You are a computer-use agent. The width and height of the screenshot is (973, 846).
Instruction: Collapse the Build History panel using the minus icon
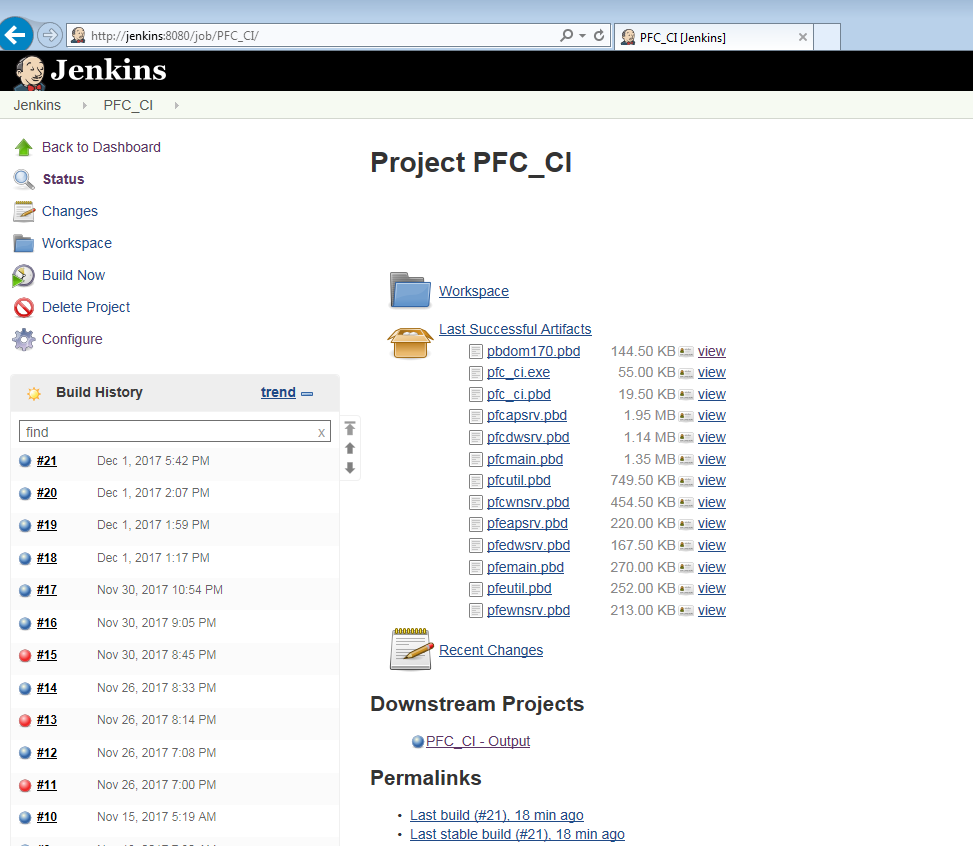pyautogui.click(x=307, y=394)
